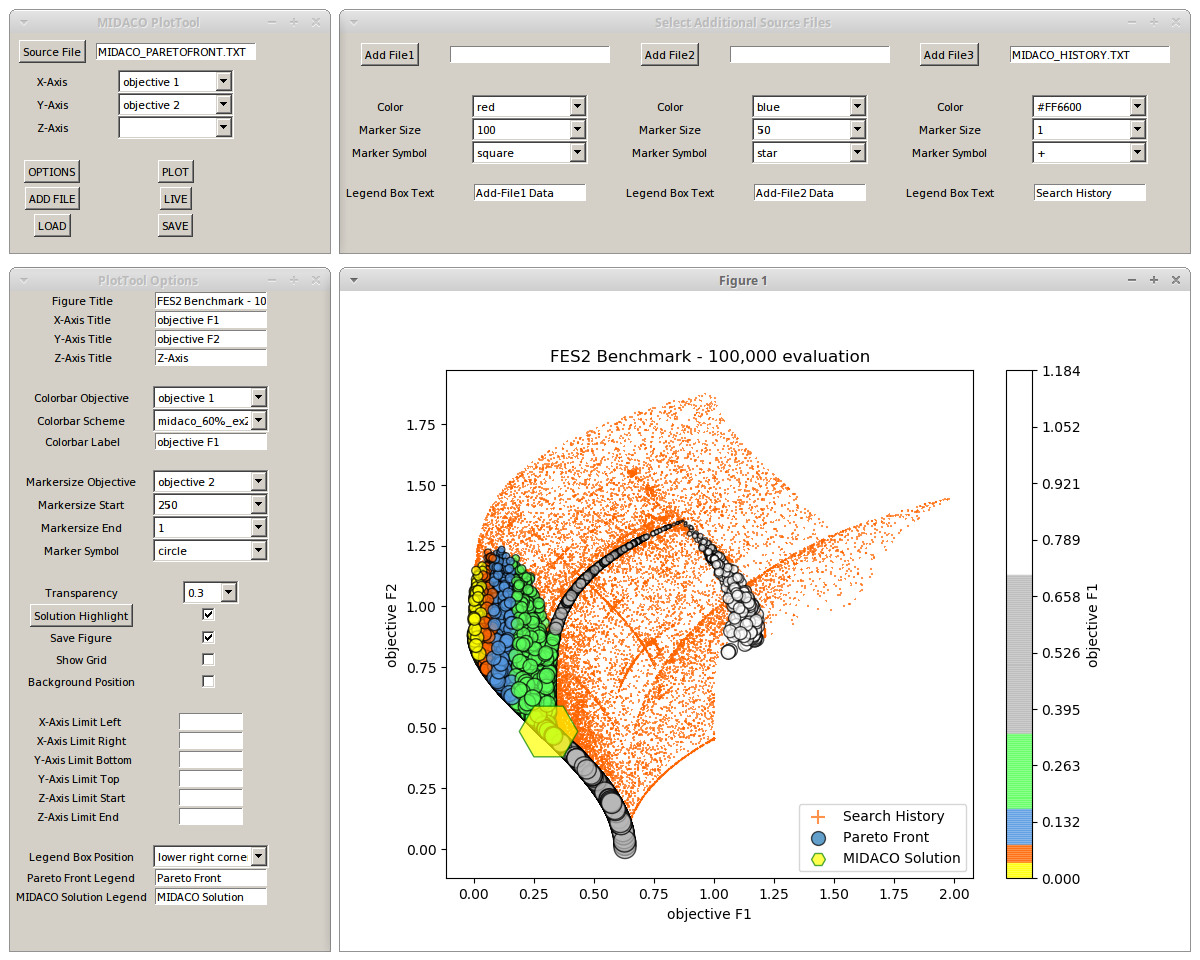Viewport: 1200px width, 960px height.
Task: Click the Add File2 button
Action: (x=669, y=55)
